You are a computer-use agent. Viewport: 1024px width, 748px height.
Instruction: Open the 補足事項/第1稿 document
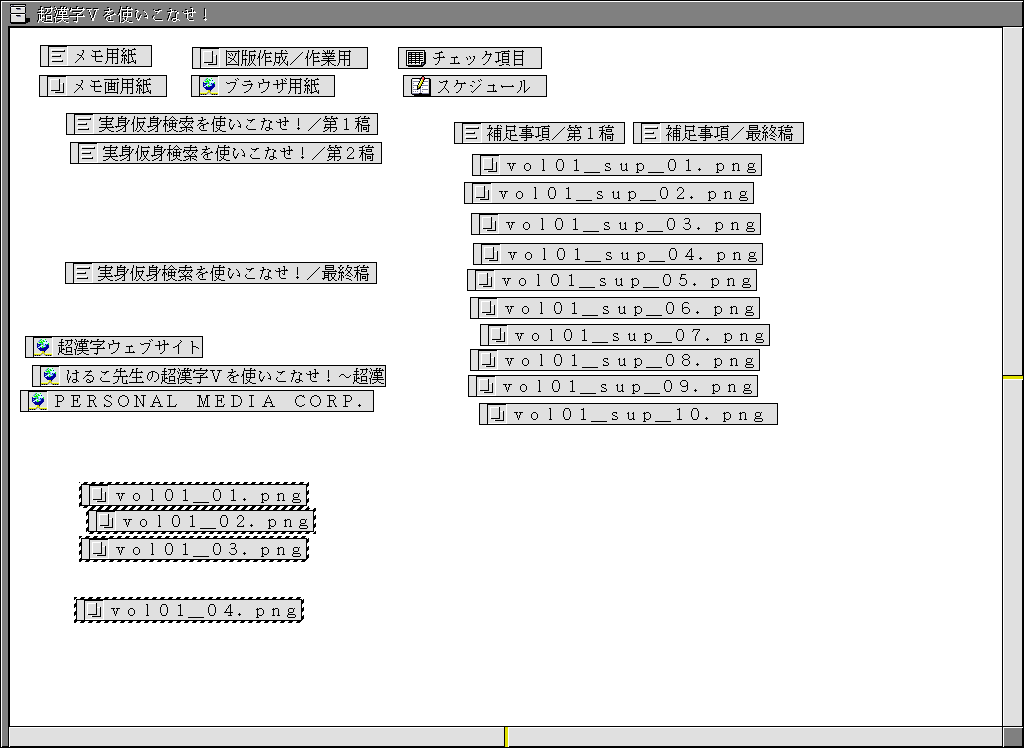539,133
